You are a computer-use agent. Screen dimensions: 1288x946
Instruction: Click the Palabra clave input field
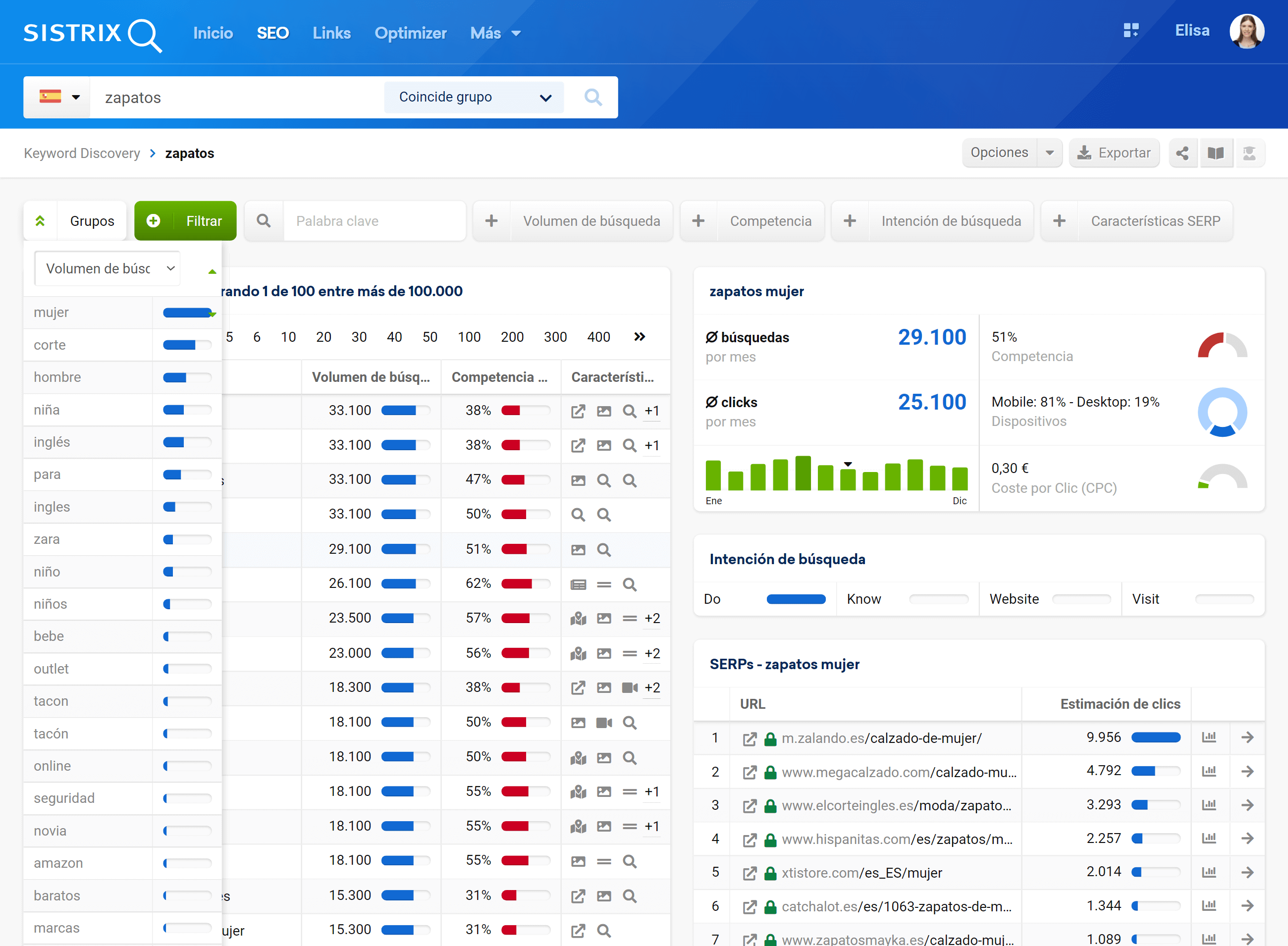(374, 221)
